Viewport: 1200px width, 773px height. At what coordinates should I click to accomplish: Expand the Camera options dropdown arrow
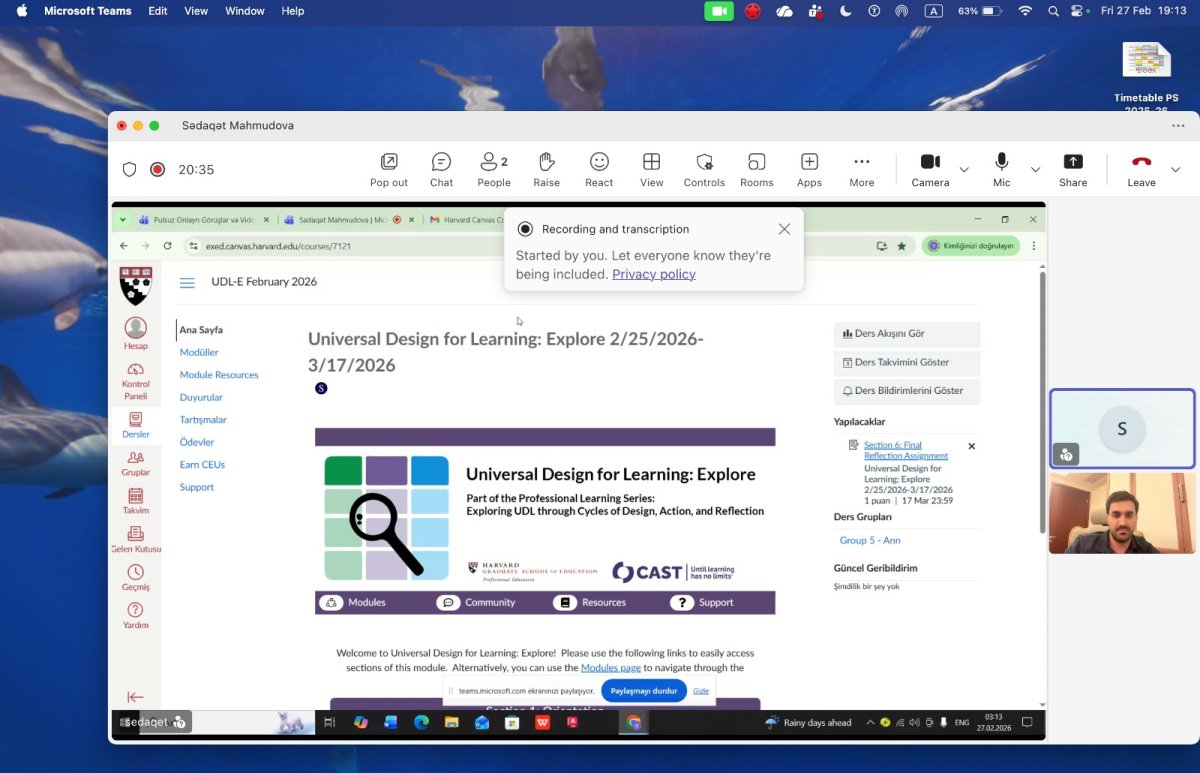click(x=964, y=170)
